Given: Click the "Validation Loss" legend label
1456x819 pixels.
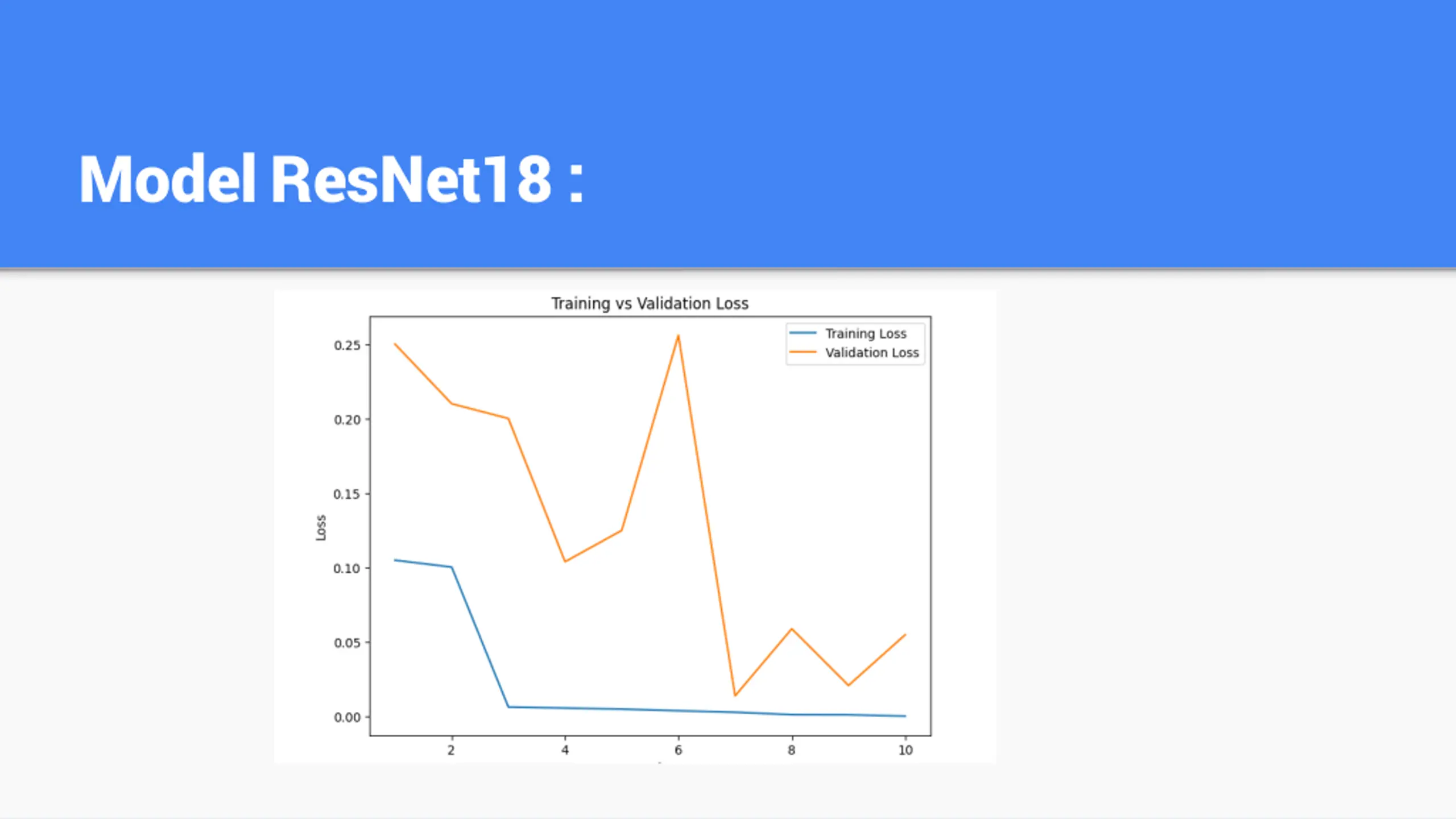Looking at the screenshot, I should point(872,353).
